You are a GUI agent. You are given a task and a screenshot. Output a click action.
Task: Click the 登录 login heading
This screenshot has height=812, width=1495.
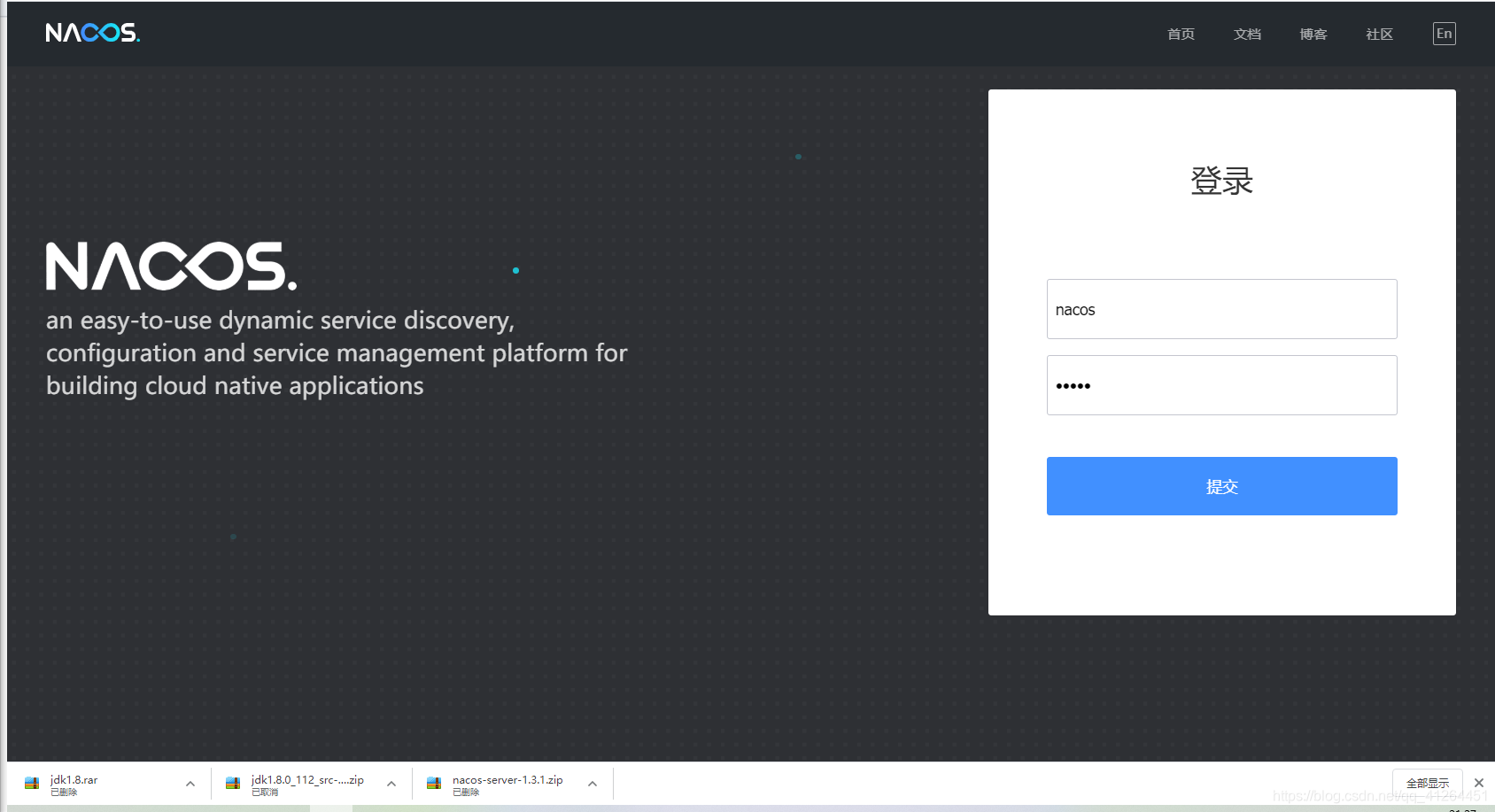(x=1222, y=181)
